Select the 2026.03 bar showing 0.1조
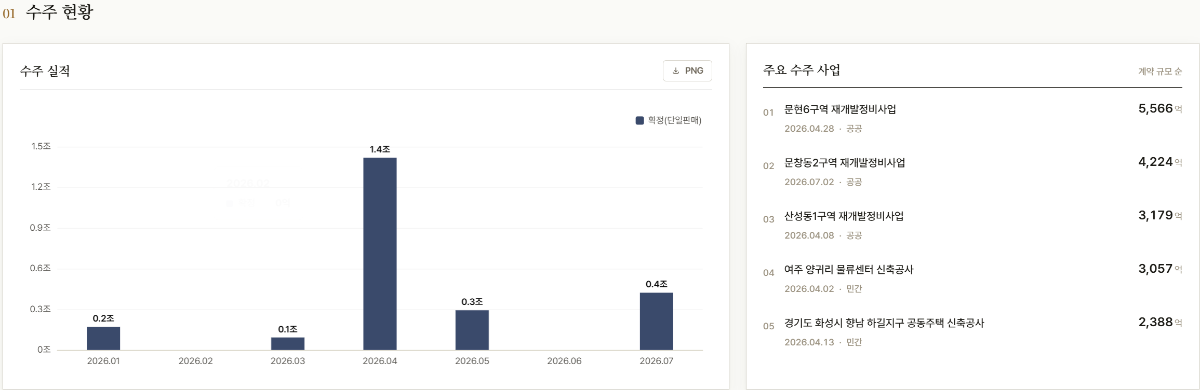 [x=288, y=344]
